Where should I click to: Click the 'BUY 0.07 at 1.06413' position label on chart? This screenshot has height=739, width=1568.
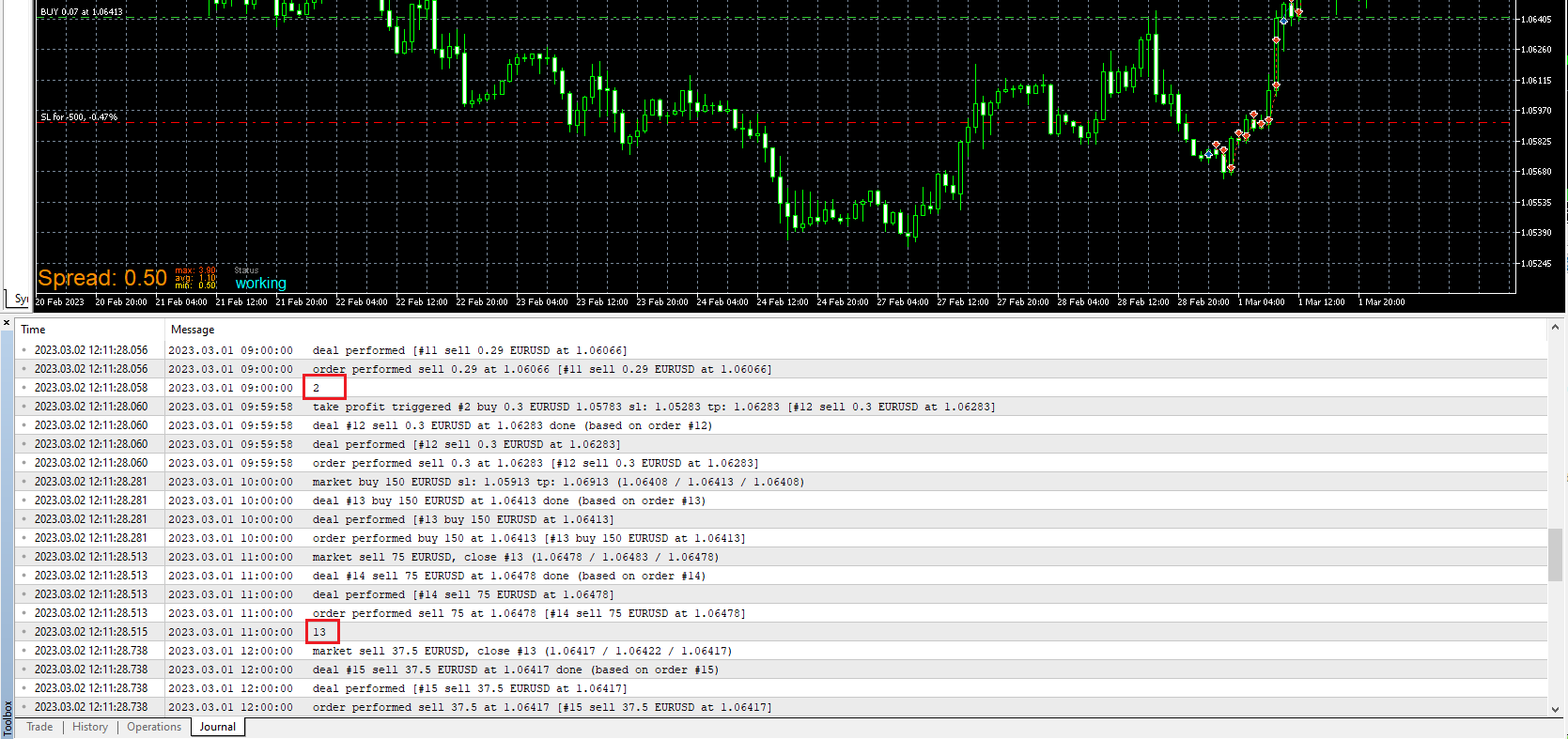82,12
